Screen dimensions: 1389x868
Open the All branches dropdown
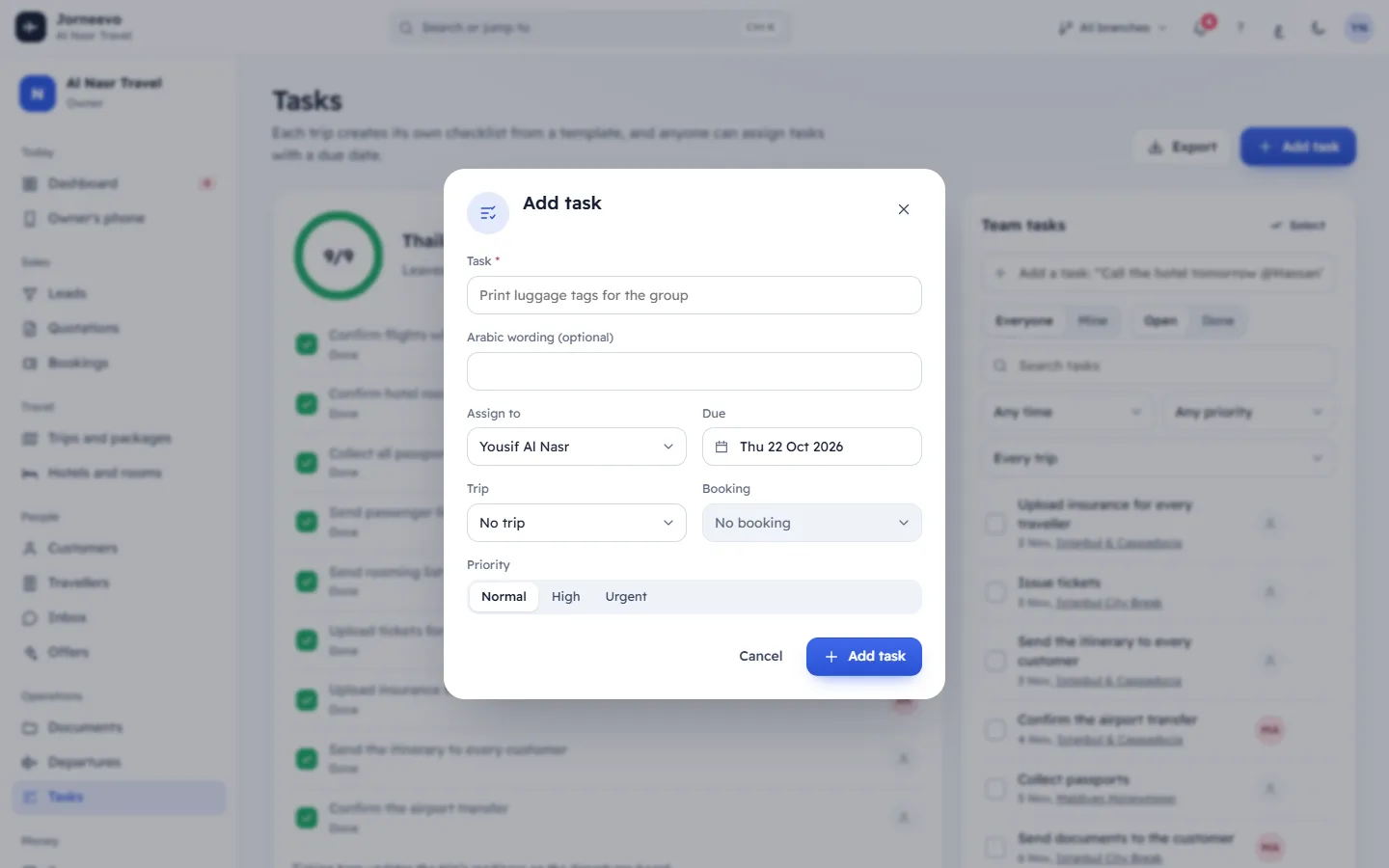tap(1112, 28)
